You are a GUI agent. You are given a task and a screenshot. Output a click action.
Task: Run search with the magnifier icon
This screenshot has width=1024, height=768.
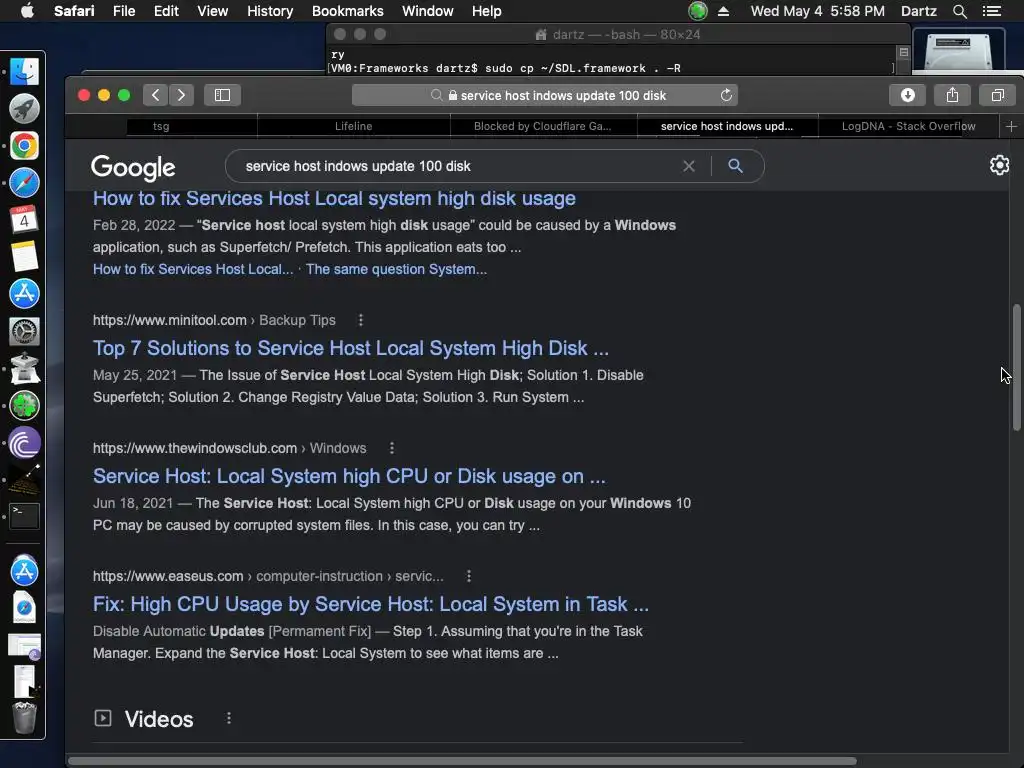point(735,166)
